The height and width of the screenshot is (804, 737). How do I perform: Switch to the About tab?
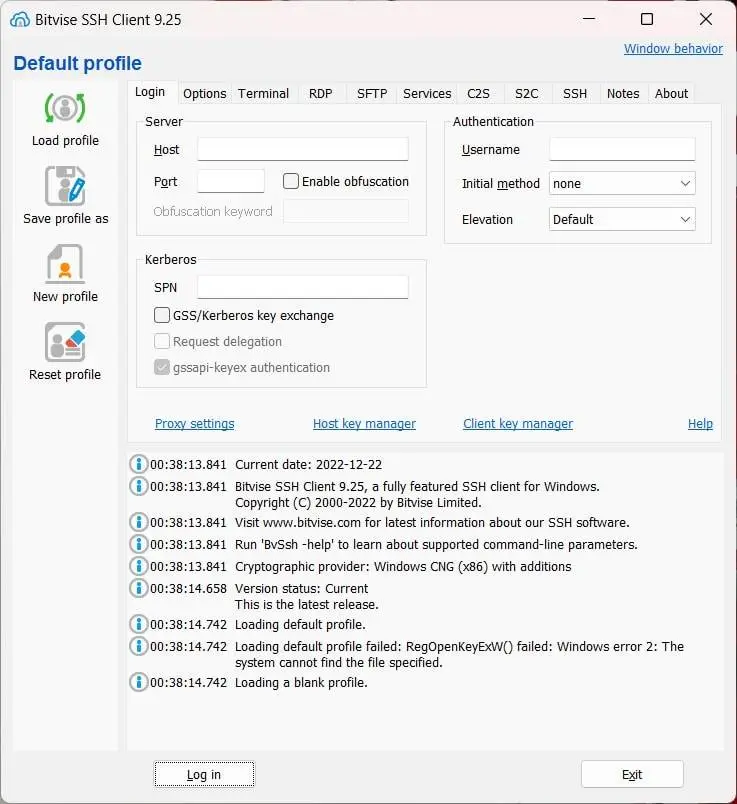point(671,94)
